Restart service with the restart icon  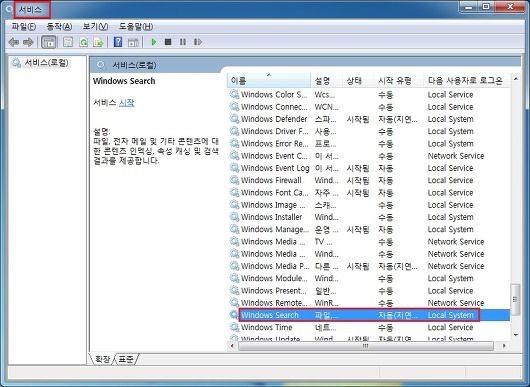[198, 42]
